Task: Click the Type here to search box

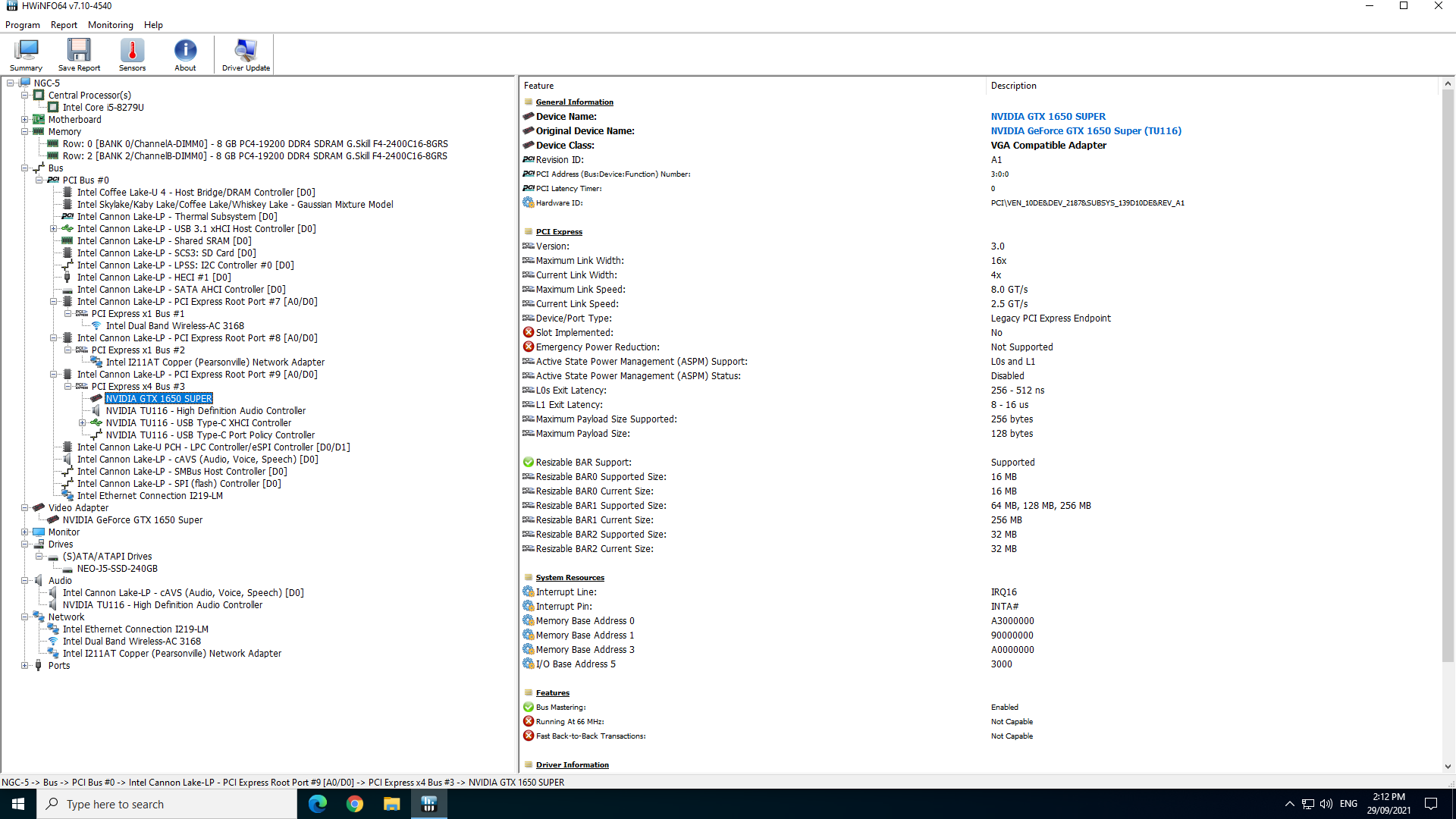Action: 167,804
